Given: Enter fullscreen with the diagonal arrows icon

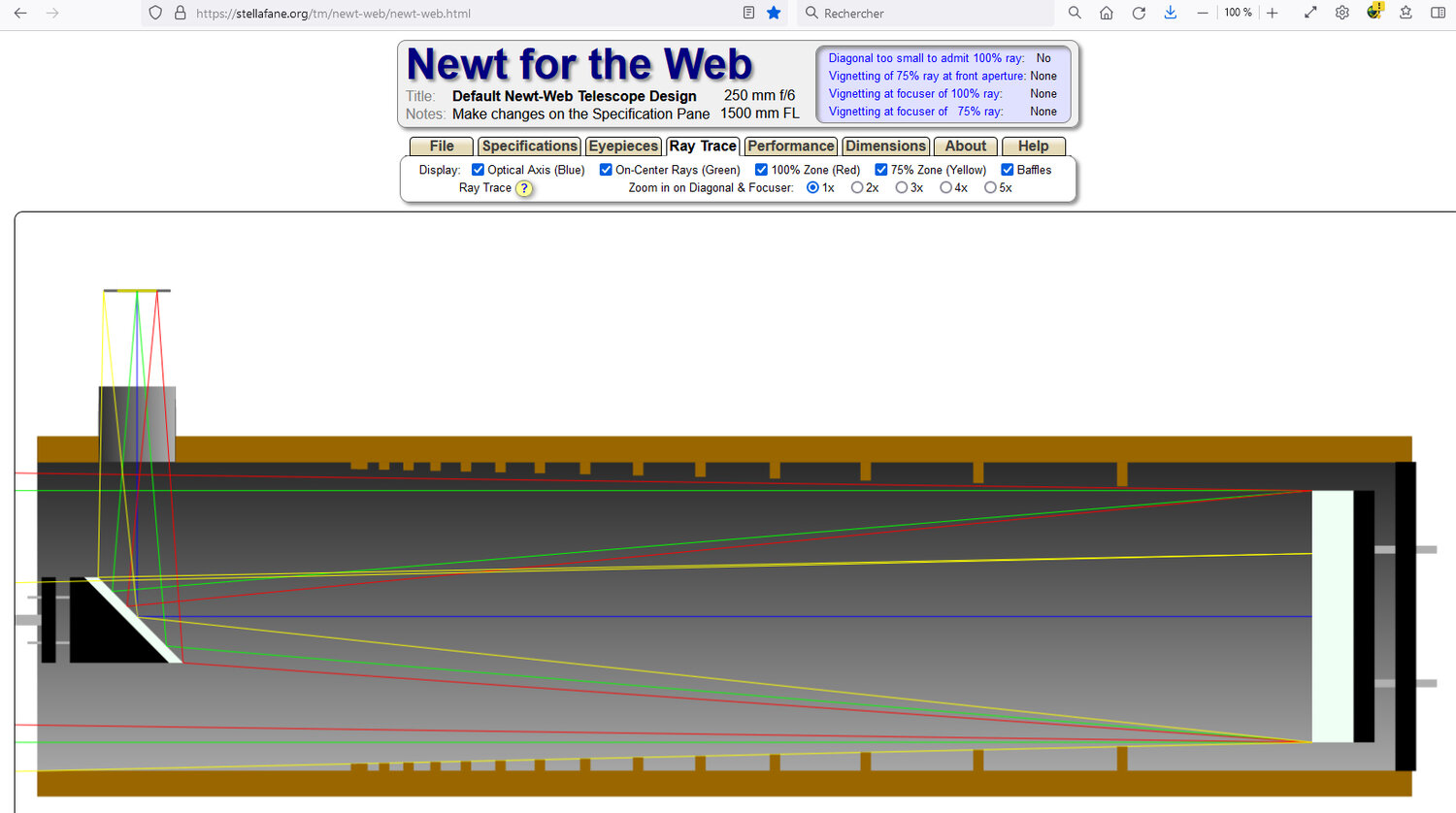Looking at the screenshot, I should click(x=1310, y=13).
